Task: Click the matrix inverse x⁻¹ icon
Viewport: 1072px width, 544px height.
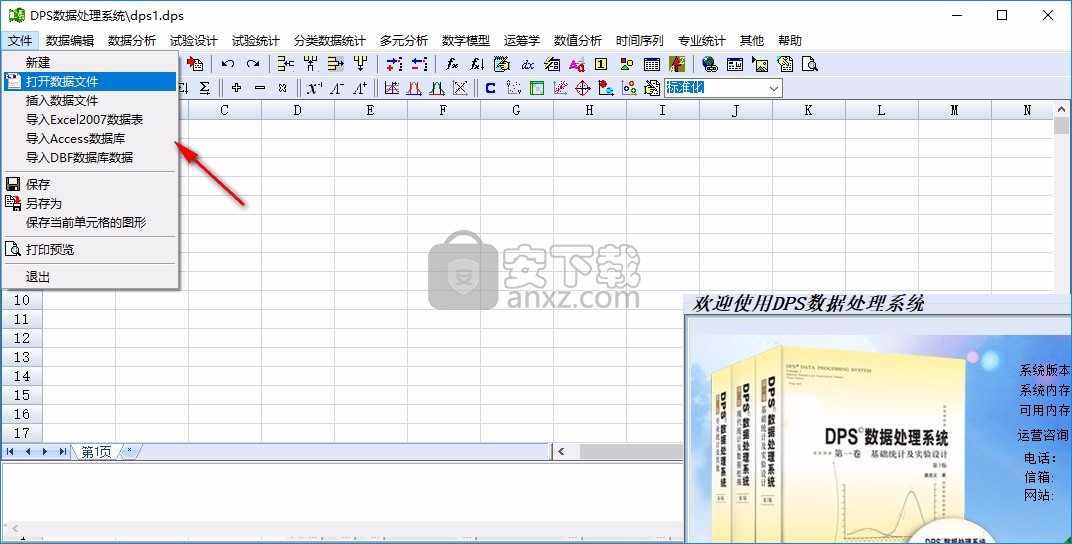Action: [x=314, y=87]
